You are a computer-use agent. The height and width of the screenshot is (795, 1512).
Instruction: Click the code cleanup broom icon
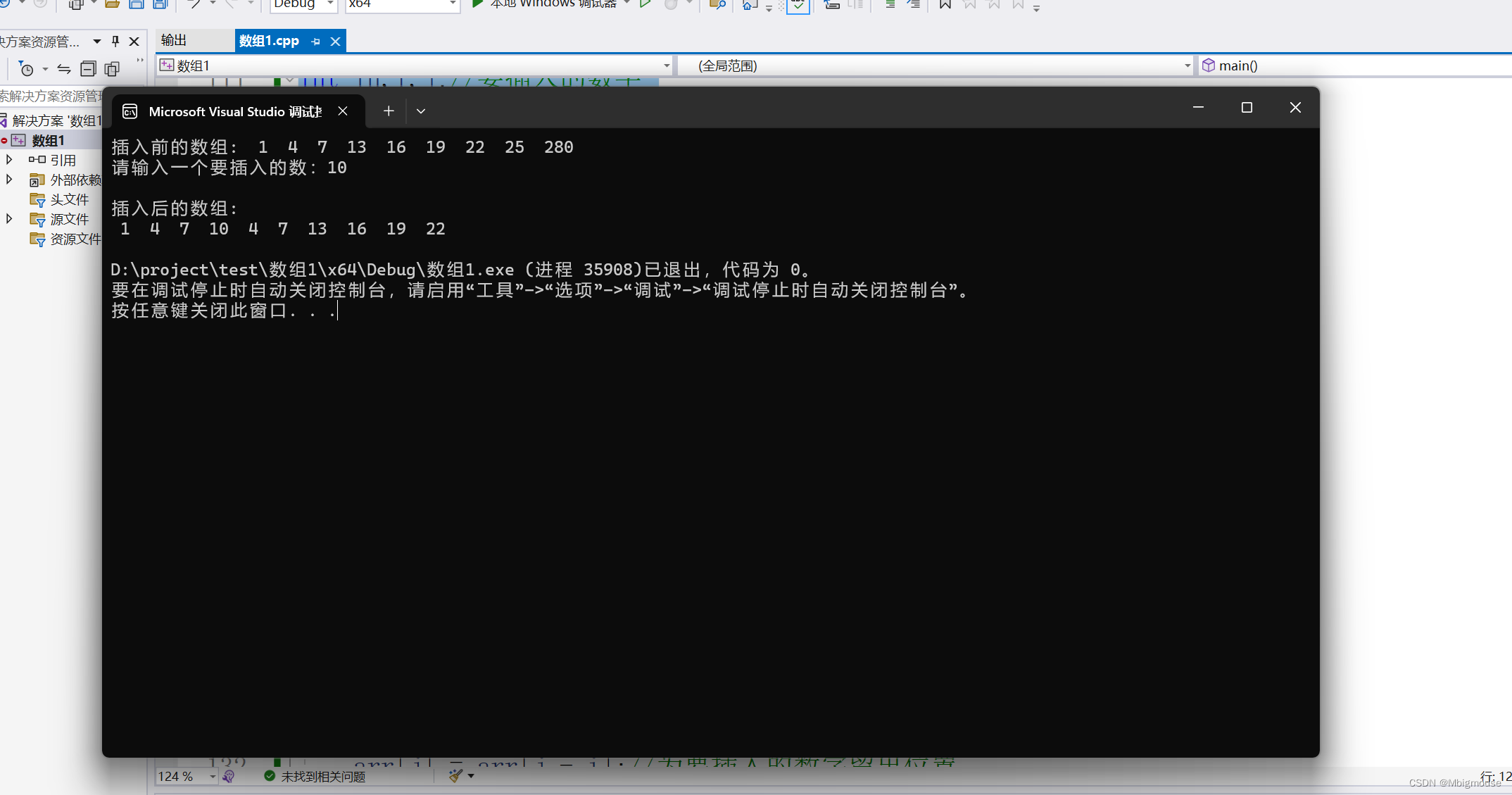click(x=455, y=776)
